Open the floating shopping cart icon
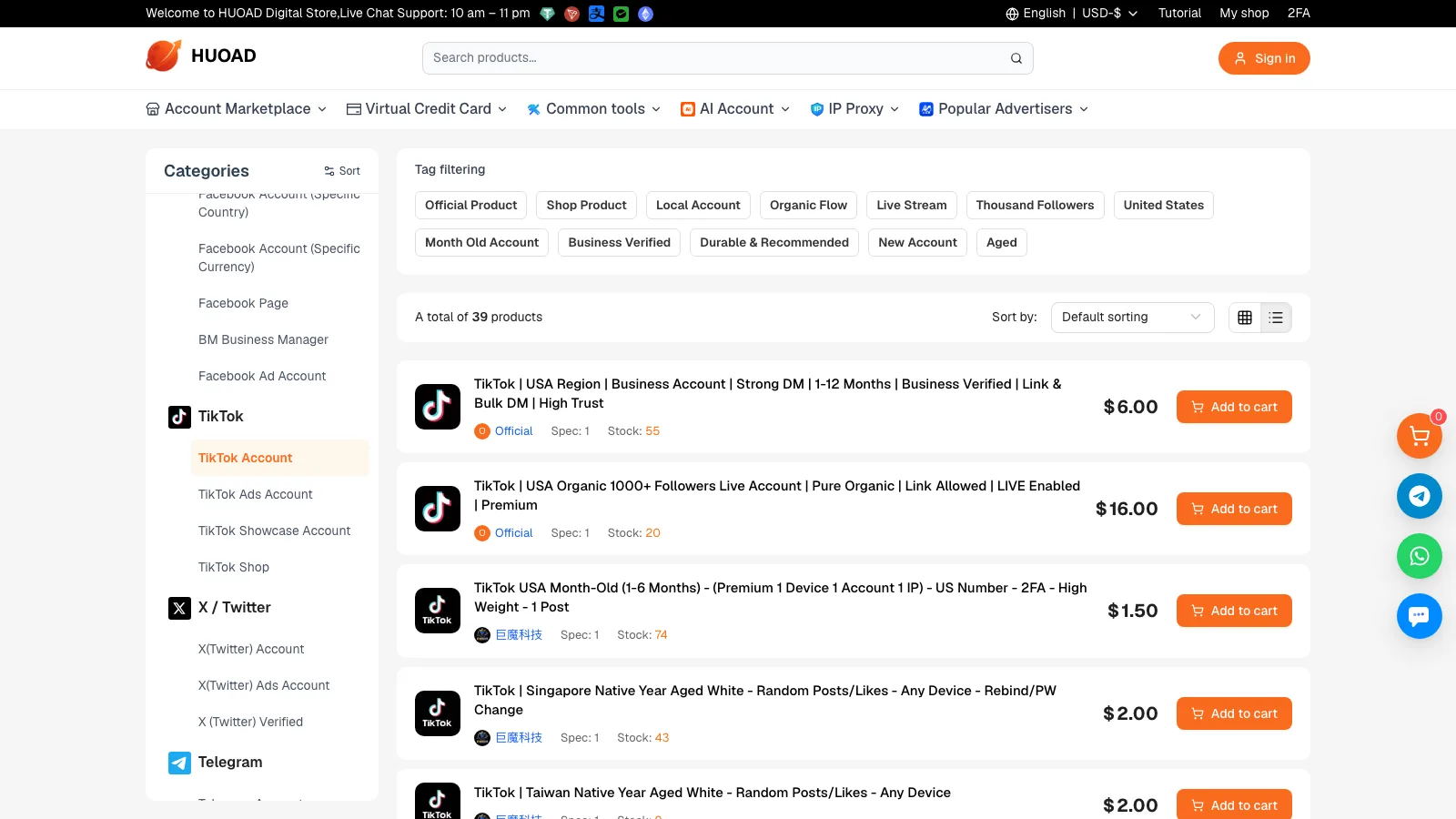Image resolution: width=1456 pixels, height=819 pixels. click(x=1419, y=436)
